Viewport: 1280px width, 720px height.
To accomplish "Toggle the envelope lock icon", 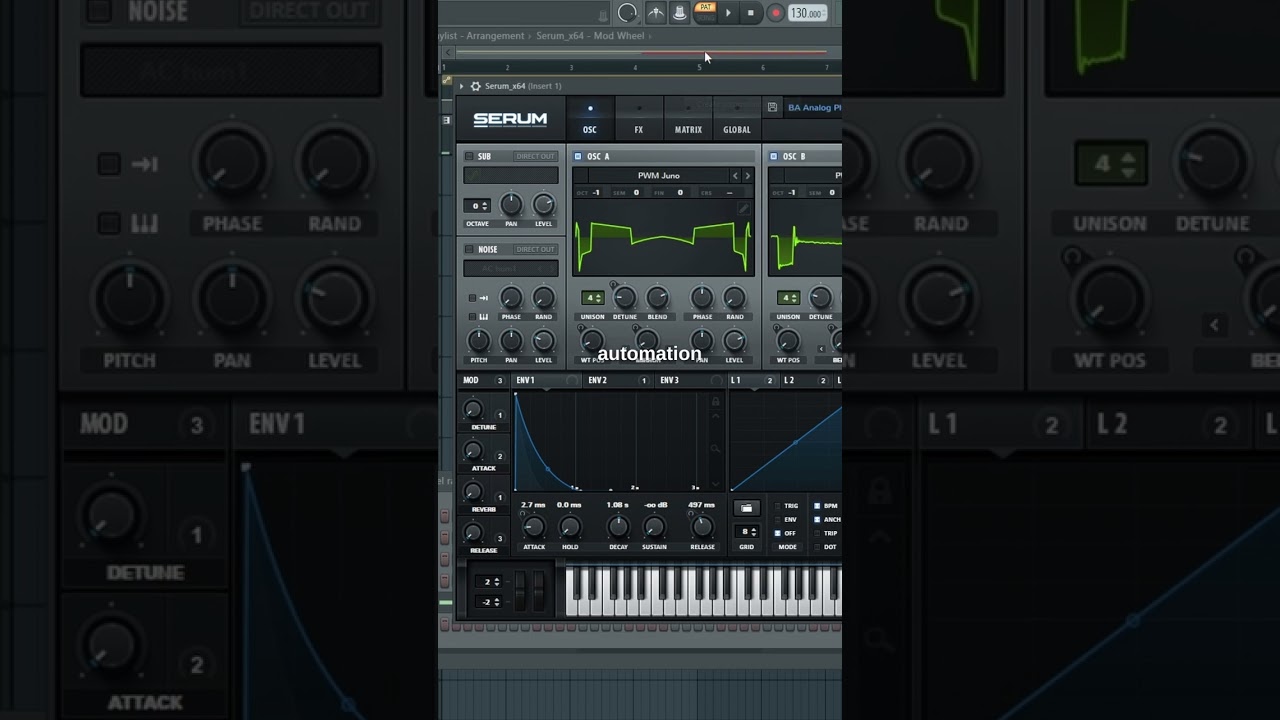I will click(715, 401).
